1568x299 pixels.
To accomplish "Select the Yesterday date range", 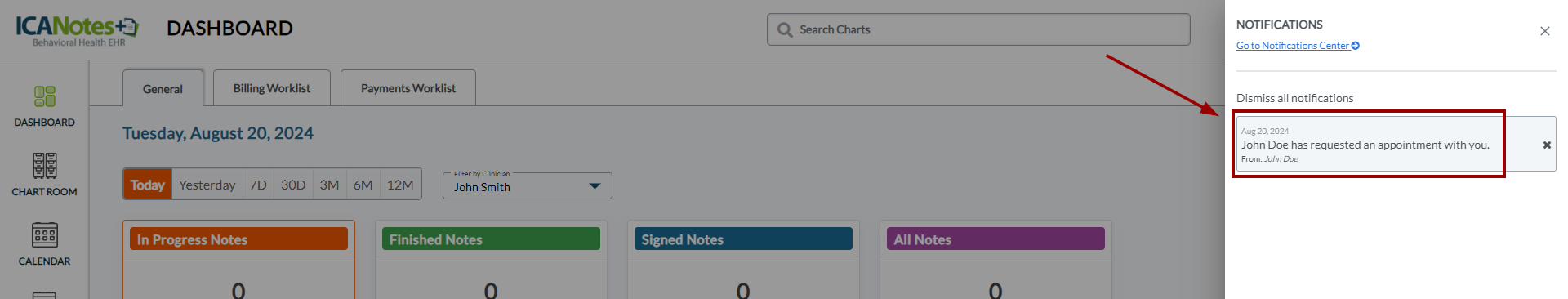I will click(207, 185).
